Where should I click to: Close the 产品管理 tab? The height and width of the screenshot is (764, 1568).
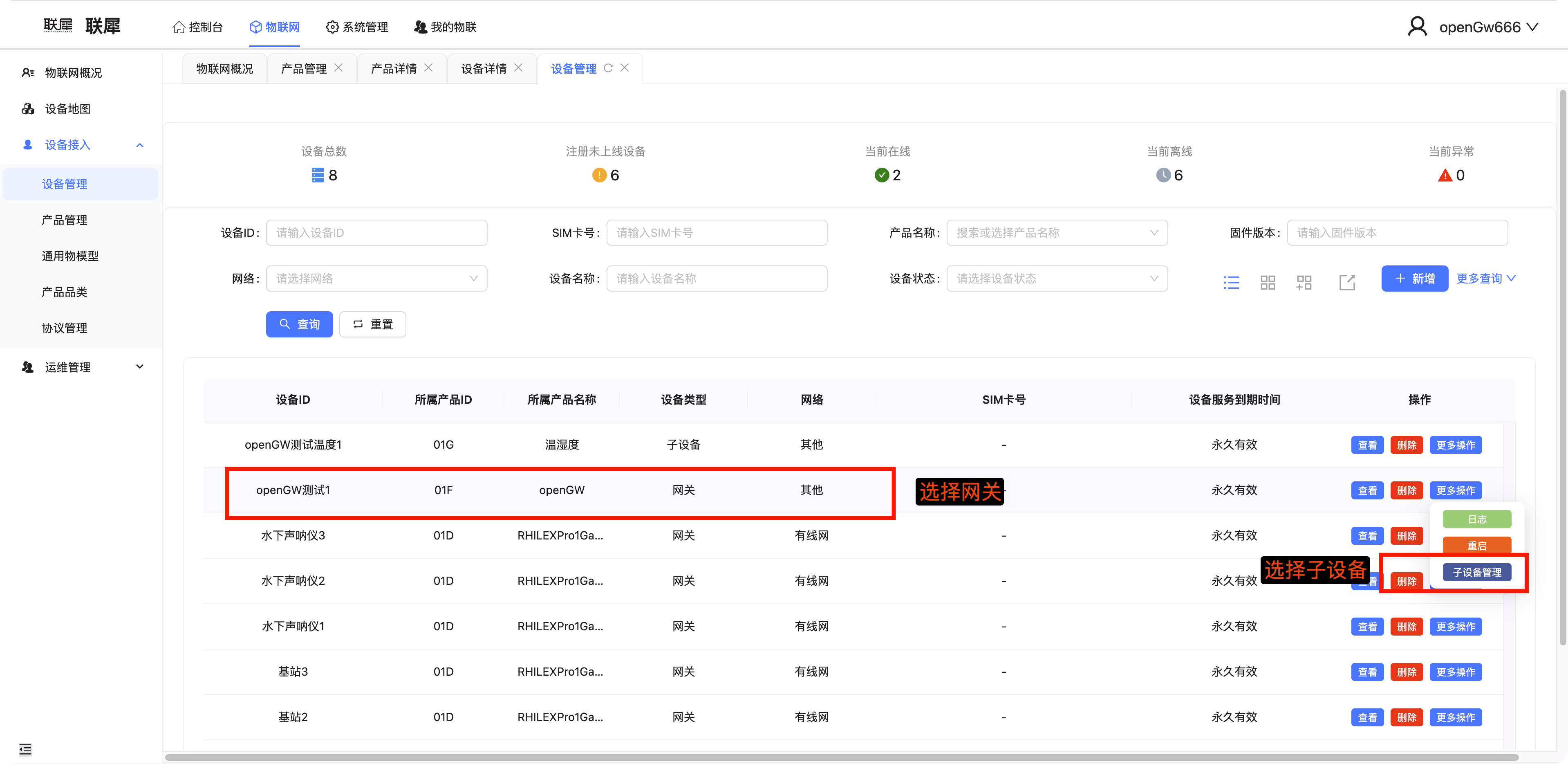[x=338, y=67]
